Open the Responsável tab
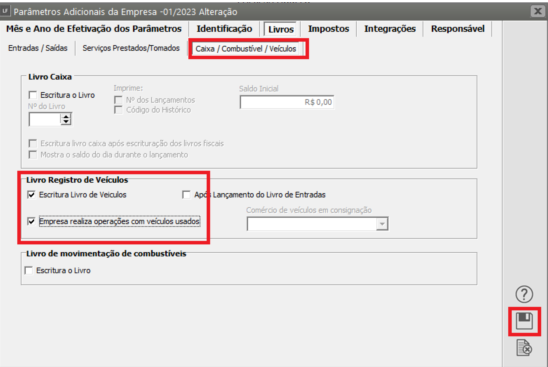Viewport: 548px width, 367px height. 457,29
